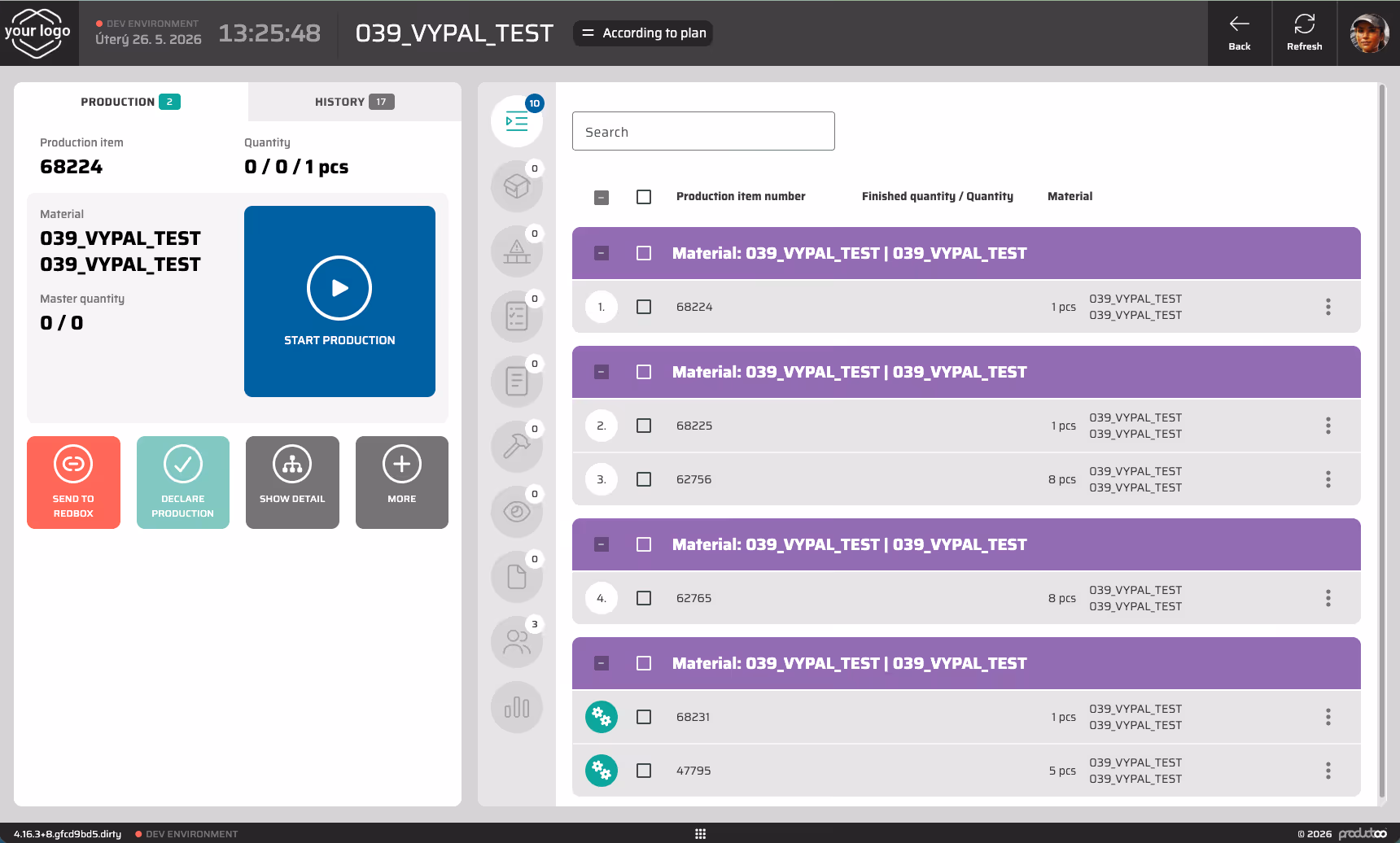
Task: Open row menu for item 62765
Action: (1328, 598)
